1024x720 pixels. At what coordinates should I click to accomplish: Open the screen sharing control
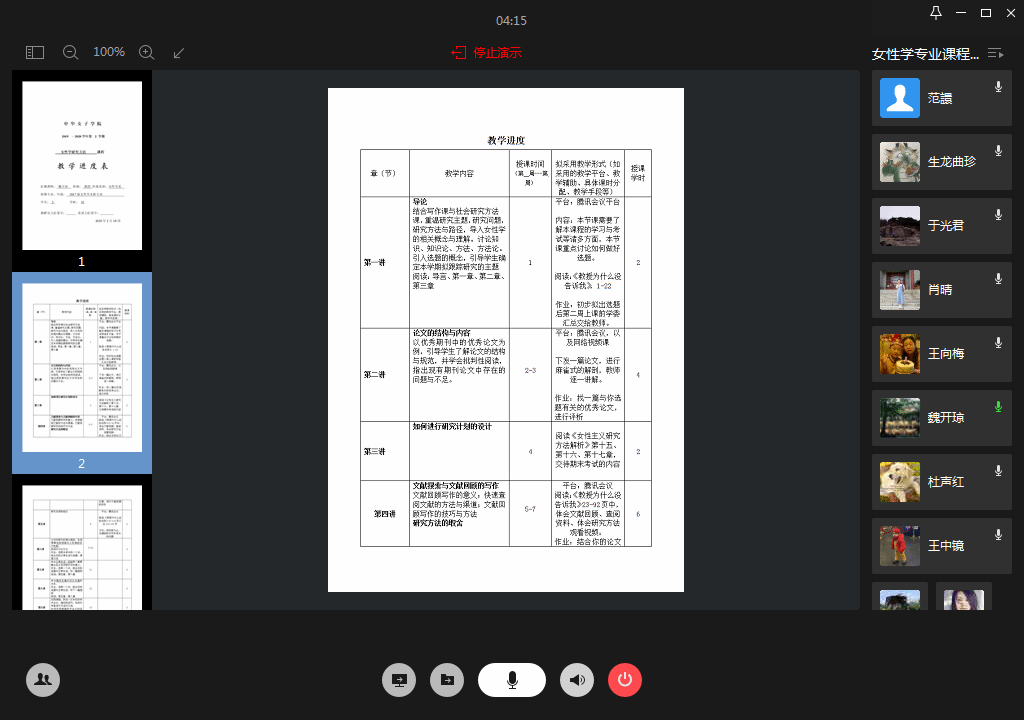pyautogui.click(x=399, y=679)
